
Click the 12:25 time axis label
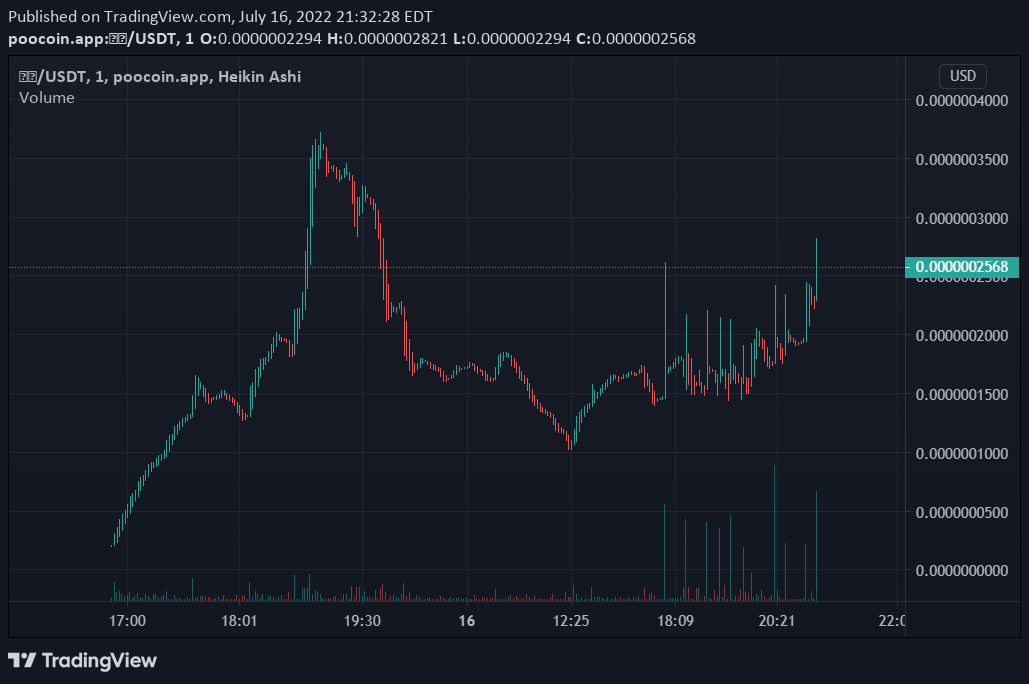pos(571,621)
